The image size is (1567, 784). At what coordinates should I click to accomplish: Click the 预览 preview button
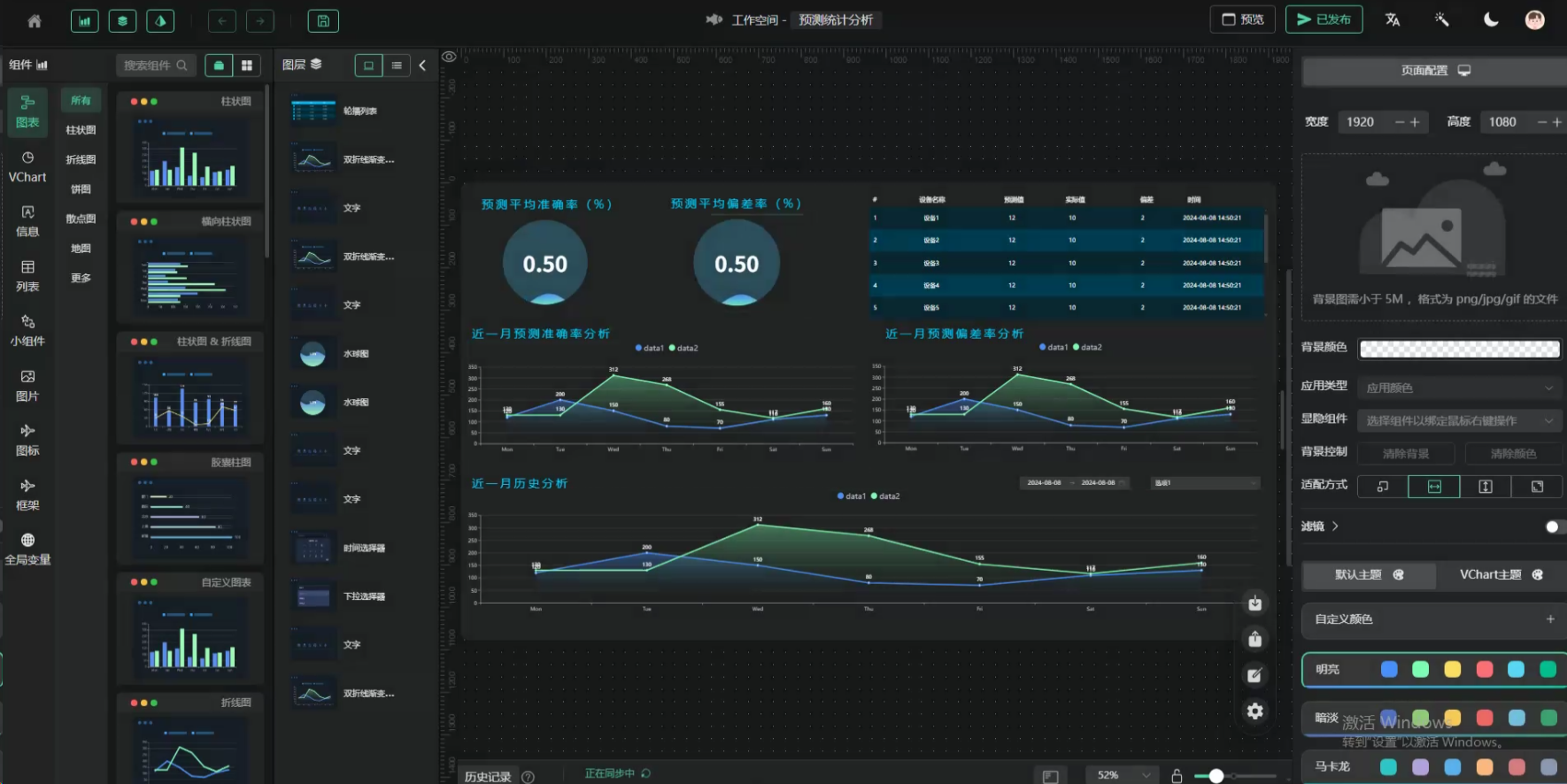(1242, 19)
